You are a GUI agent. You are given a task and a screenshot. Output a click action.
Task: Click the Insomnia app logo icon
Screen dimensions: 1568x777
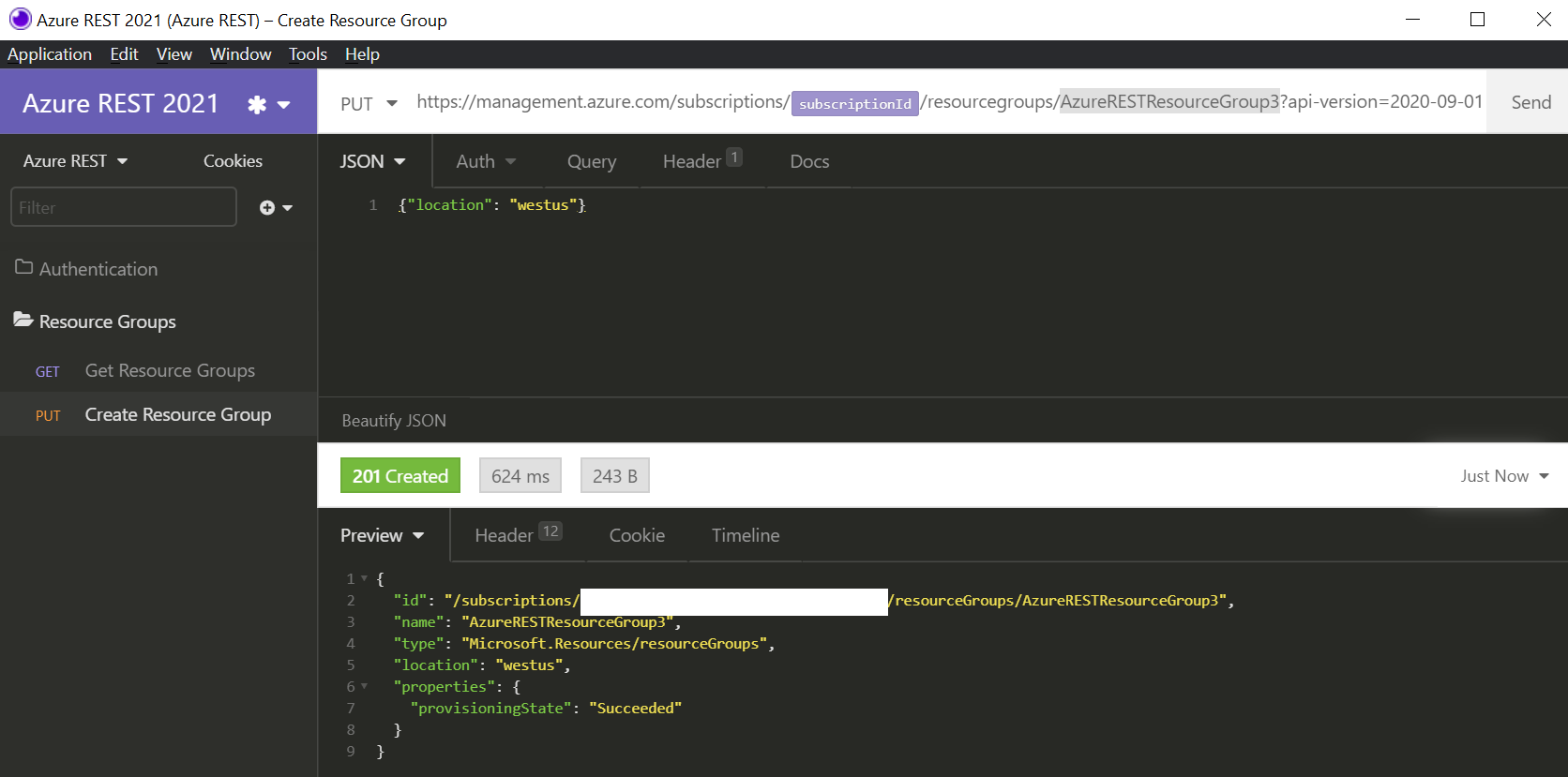[x=20, y=20]
